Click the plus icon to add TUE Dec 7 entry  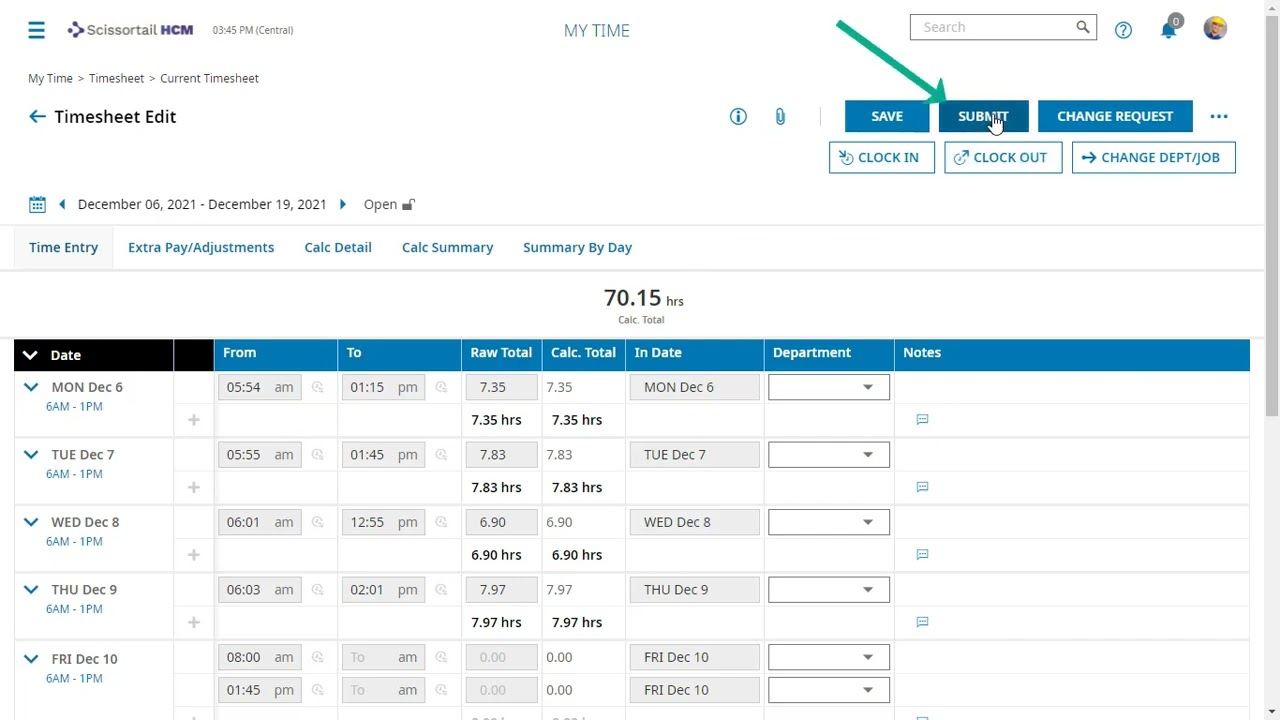[193, 487]
